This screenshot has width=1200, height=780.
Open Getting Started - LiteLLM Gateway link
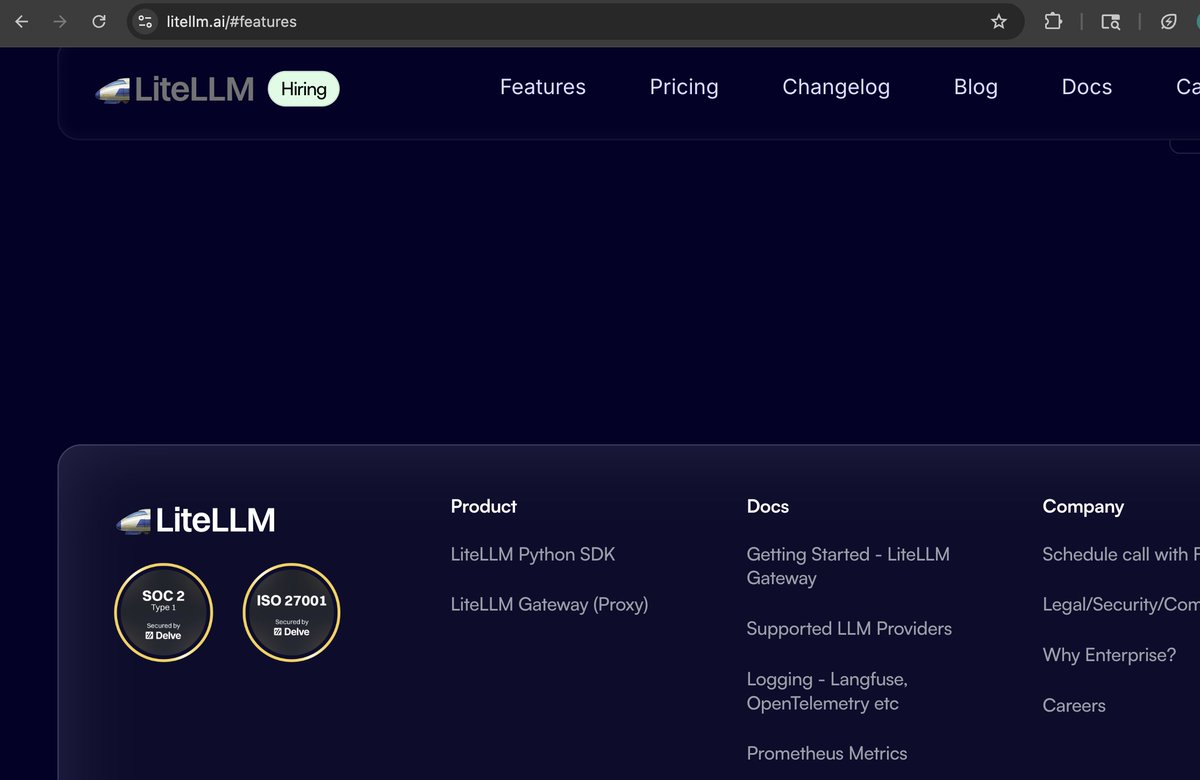(848, 566)
